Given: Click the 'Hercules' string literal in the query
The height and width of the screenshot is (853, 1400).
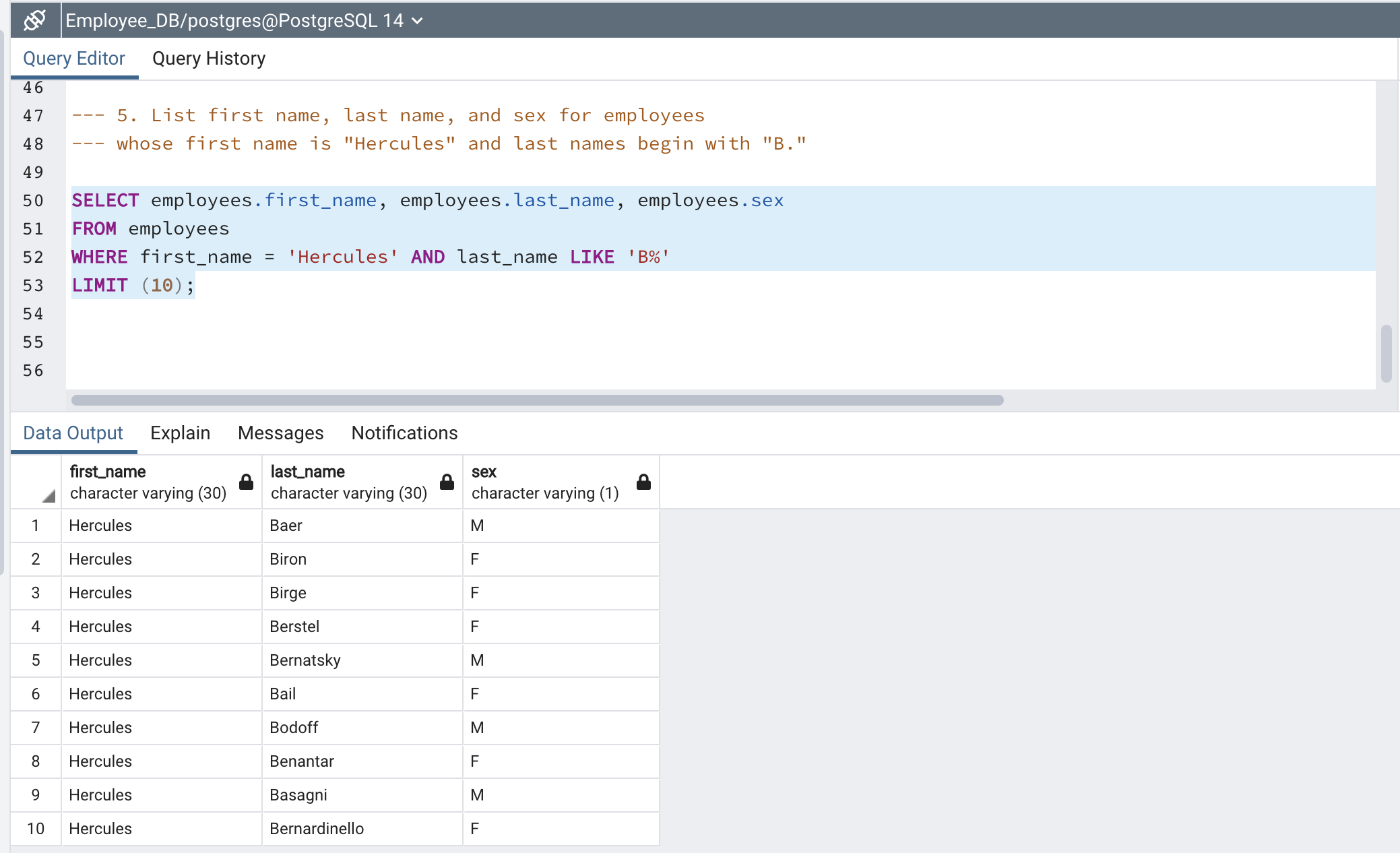Looking at the screenshot, I should click(x=343, y=257).
